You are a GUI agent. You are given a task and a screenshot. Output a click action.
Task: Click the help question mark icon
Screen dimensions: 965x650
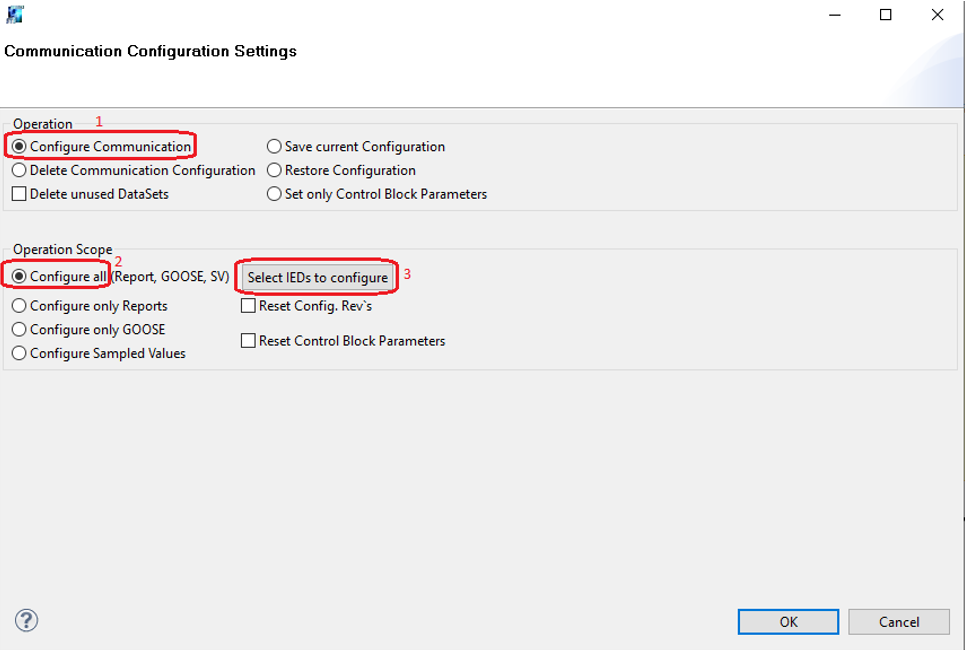tap(27, 621)
